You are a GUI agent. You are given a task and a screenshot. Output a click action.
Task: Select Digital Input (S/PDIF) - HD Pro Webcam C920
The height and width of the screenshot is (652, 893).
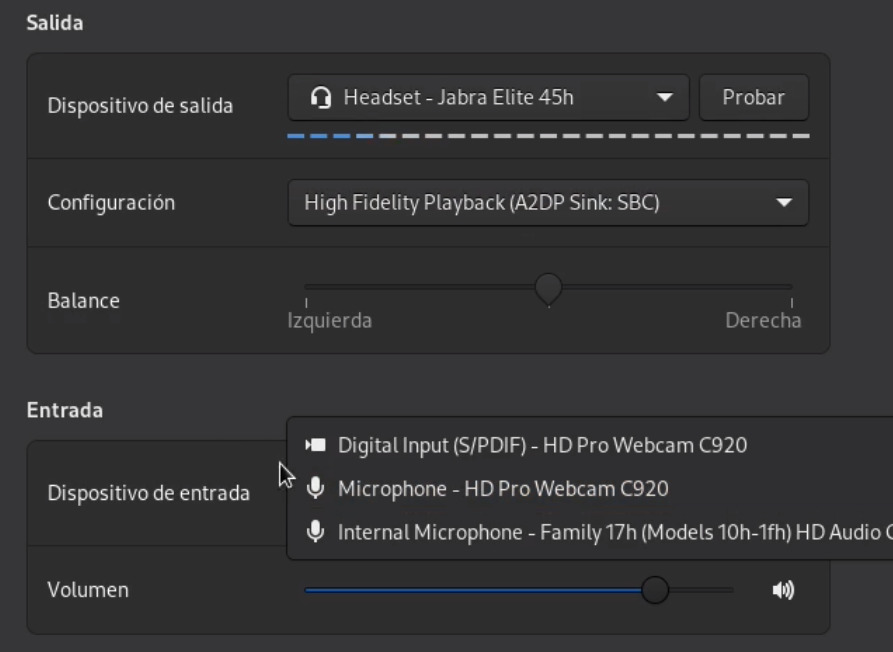tap(590, 445)
